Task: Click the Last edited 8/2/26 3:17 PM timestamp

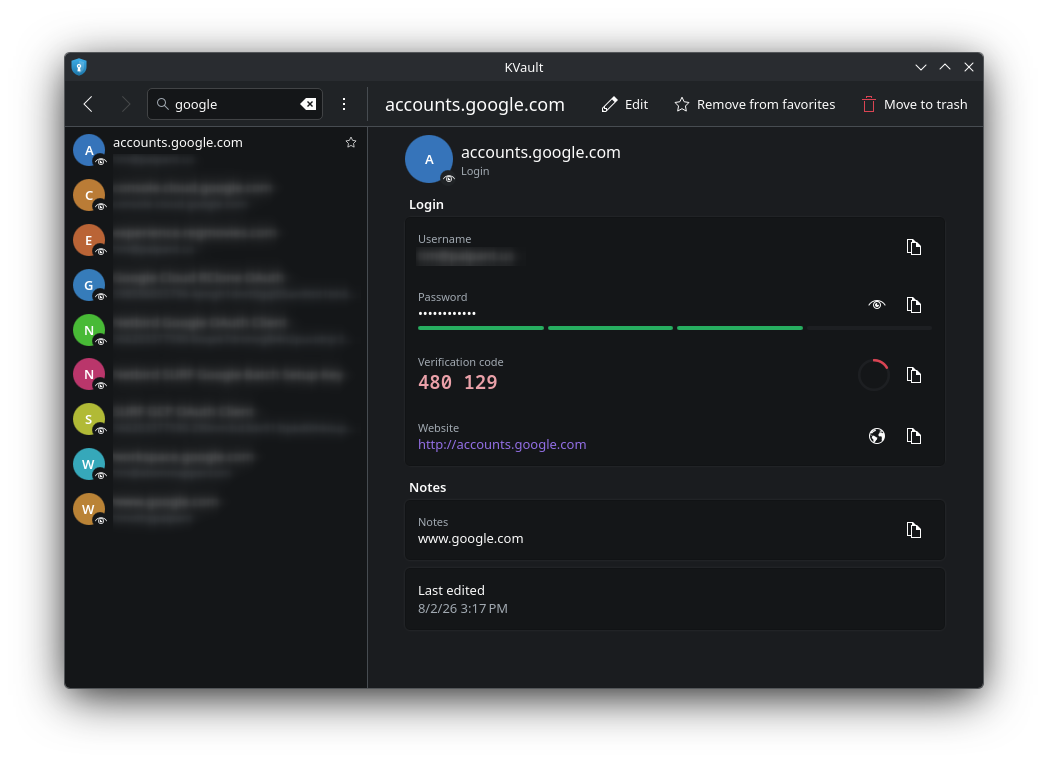Action: 463,609
